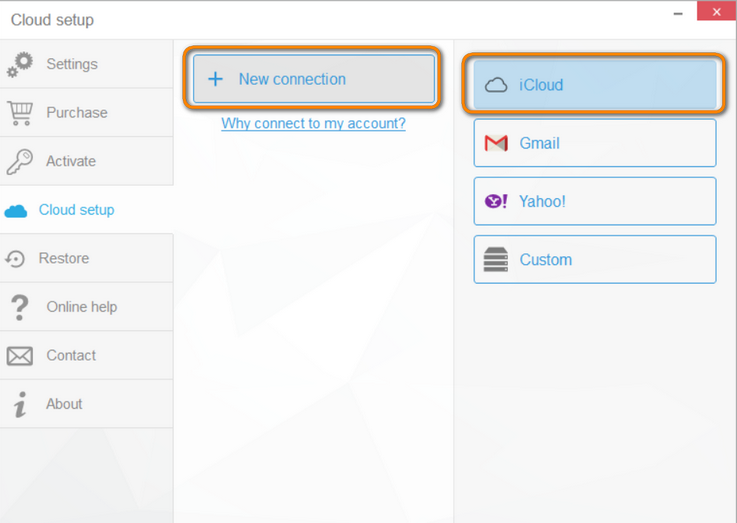Click the About info icon
The height and width of the screenshot is (523, 737).
click(x=20, y=405)
